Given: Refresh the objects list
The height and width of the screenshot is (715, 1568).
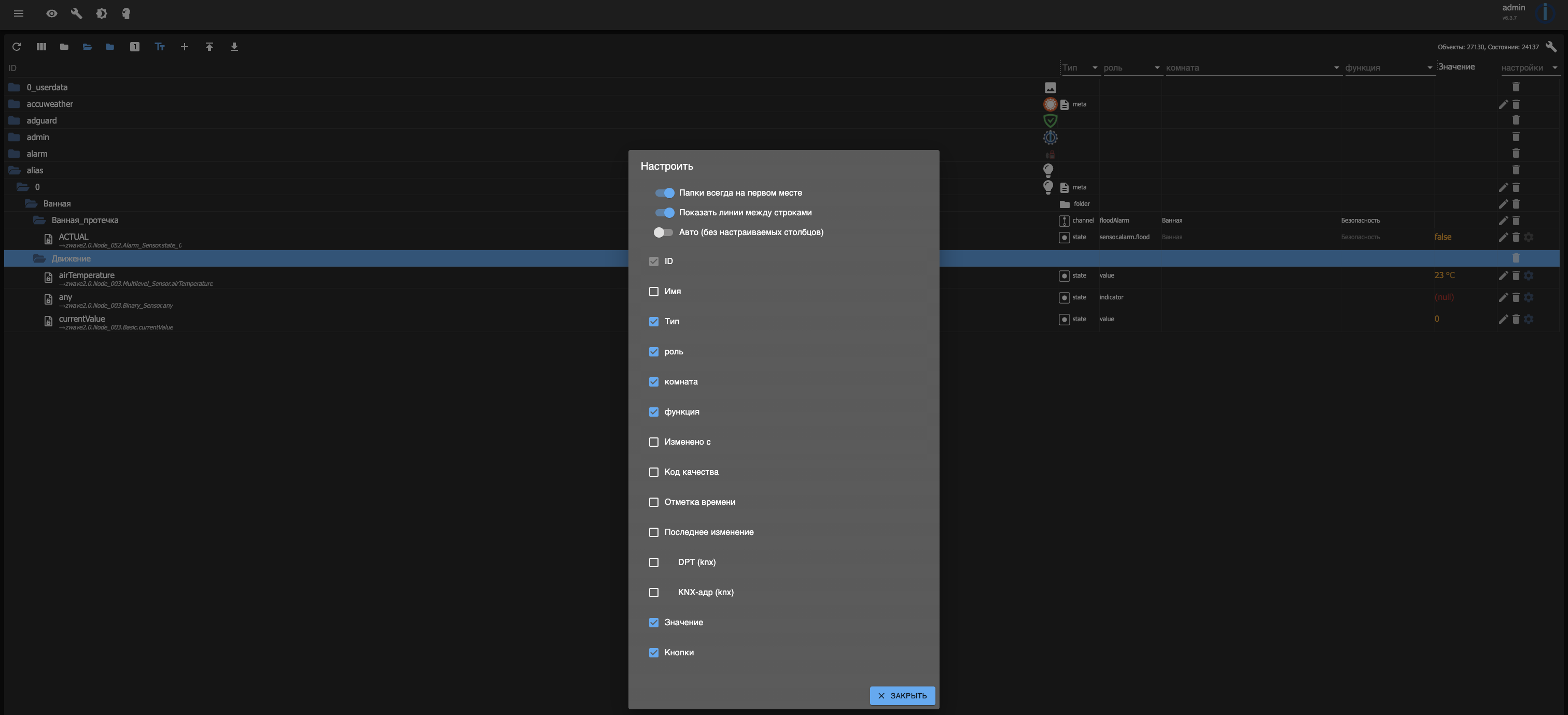Looking at the screenshot, I should tap(17, 46).
